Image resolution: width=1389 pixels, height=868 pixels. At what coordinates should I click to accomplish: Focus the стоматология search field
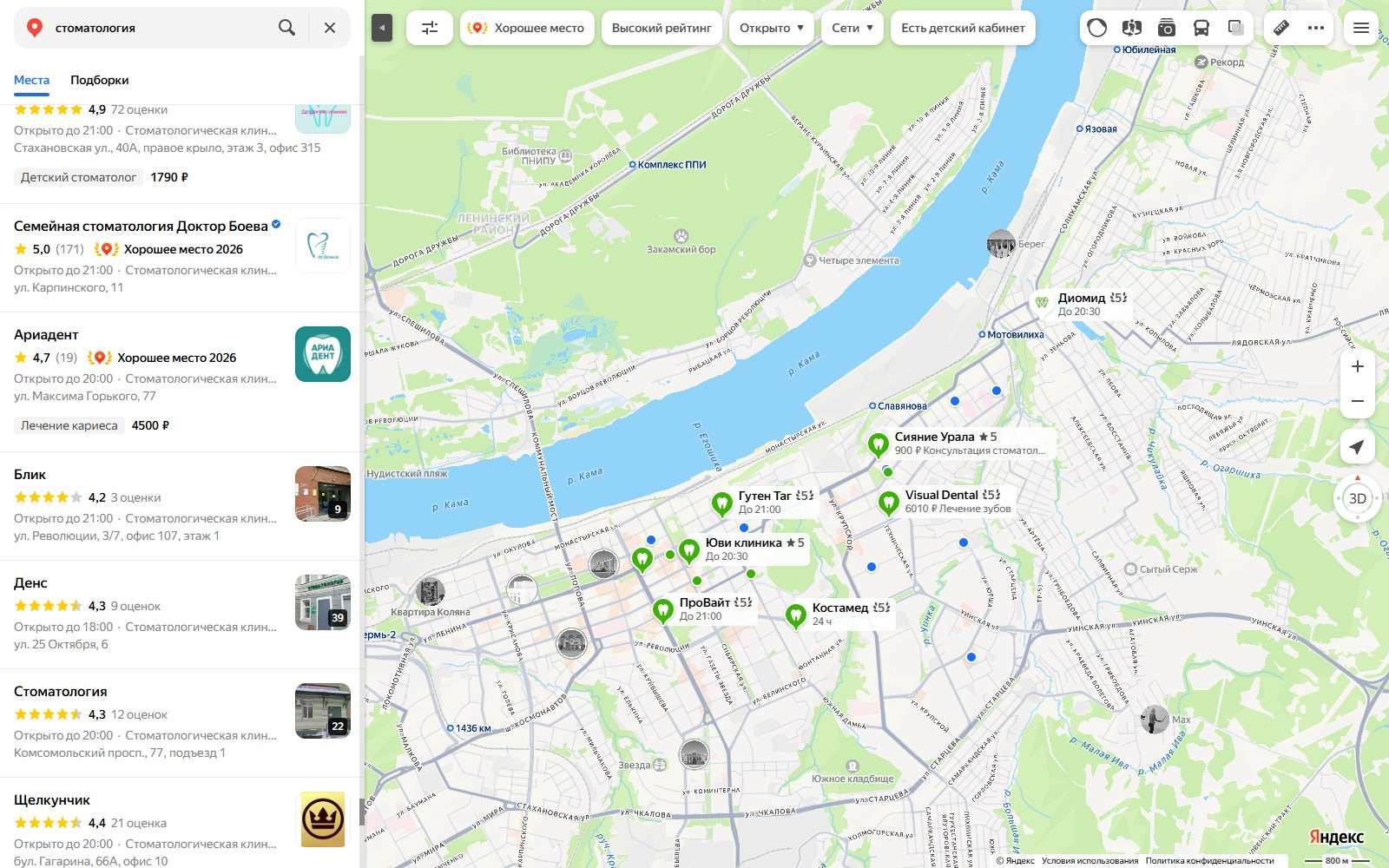161,28
